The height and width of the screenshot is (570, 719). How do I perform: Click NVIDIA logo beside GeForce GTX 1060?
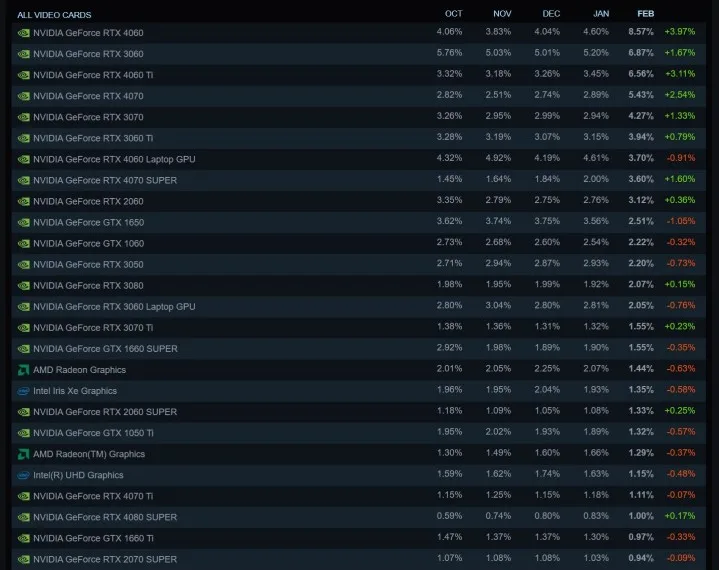pos(23,243)
